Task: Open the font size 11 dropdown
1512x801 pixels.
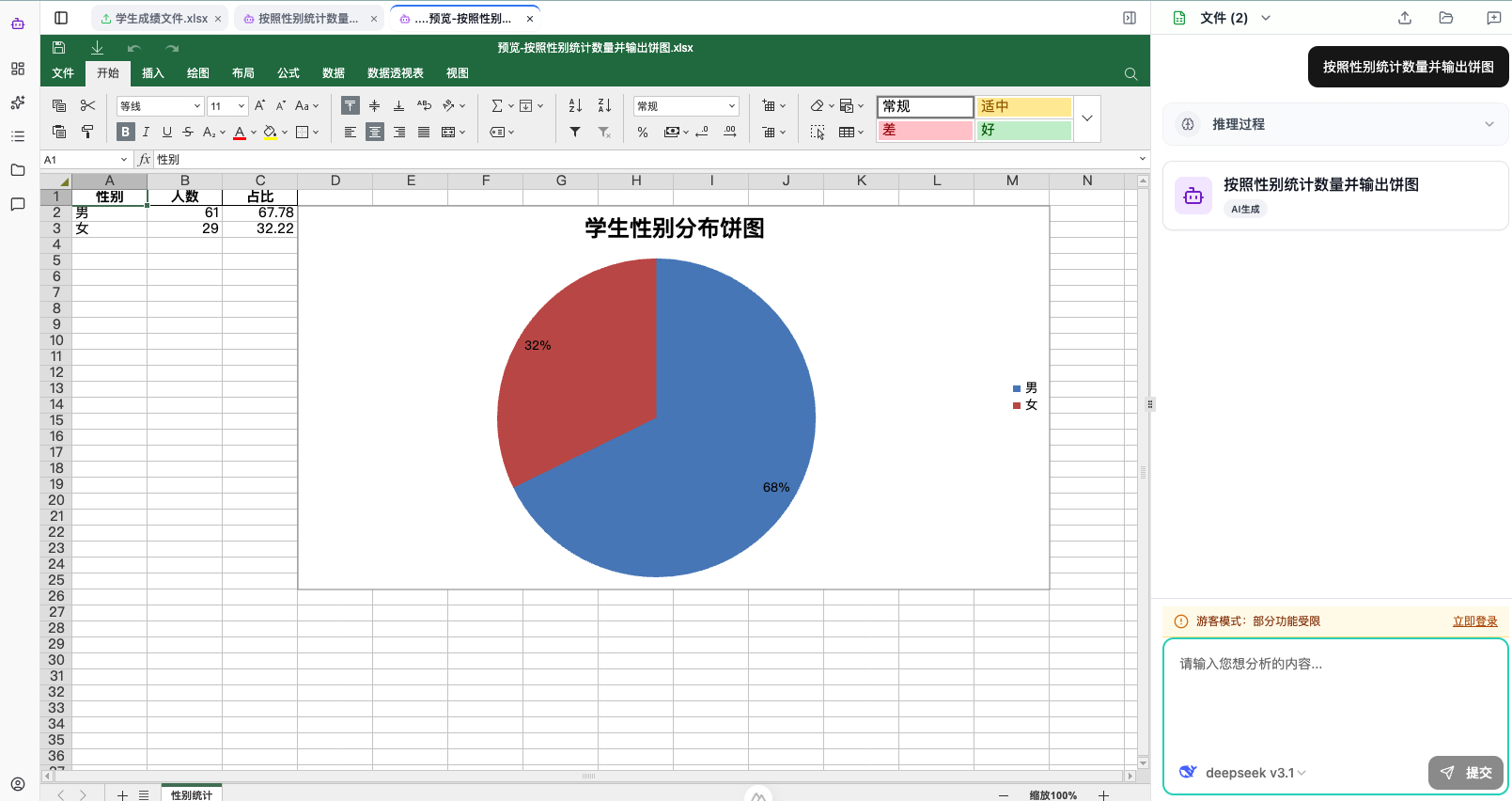Action: [227, 106]
